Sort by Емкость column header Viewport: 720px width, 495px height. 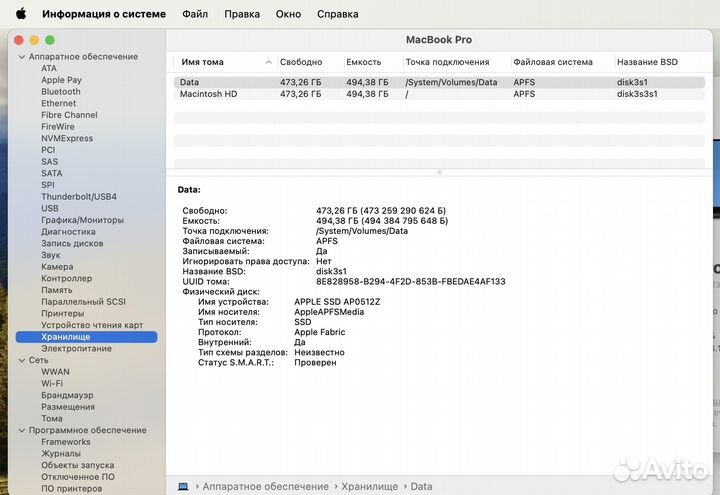click(364, 62)
